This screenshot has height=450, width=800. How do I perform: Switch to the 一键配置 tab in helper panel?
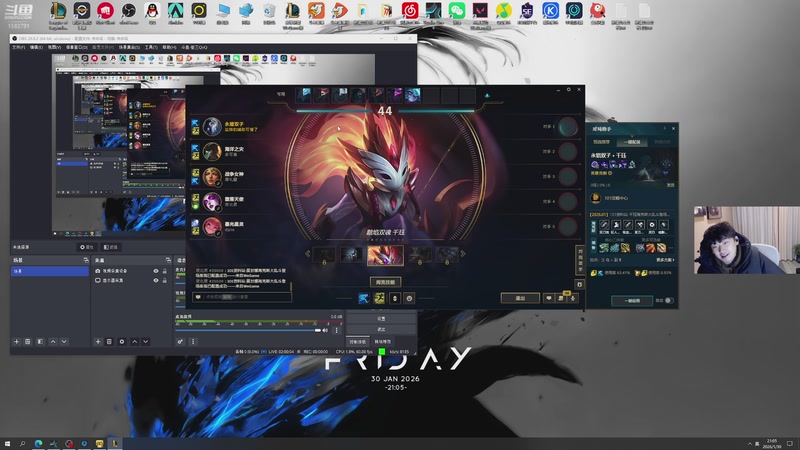pos(632,142)
